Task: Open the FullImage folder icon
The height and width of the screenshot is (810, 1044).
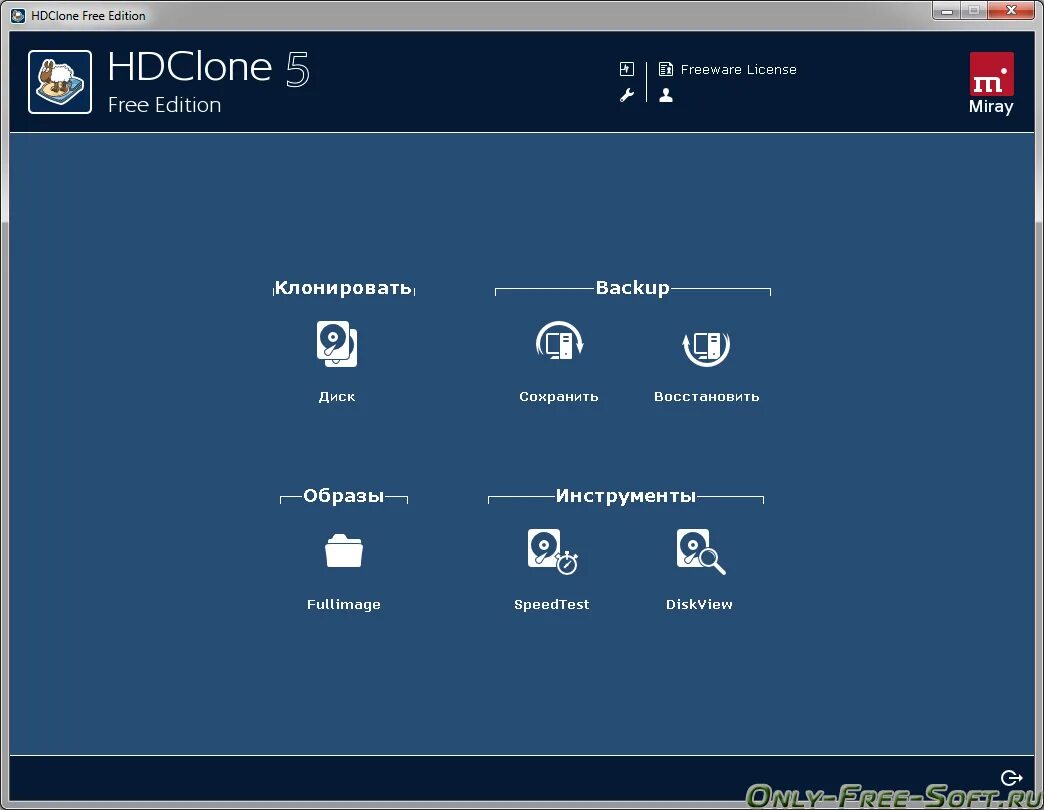Action: [344, 550]
